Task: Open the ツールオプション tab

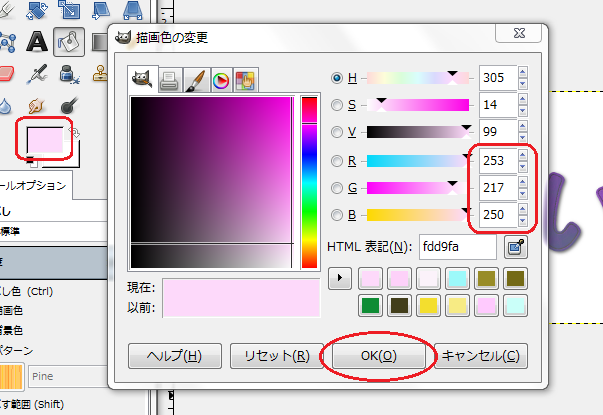Action: point(34,186)
